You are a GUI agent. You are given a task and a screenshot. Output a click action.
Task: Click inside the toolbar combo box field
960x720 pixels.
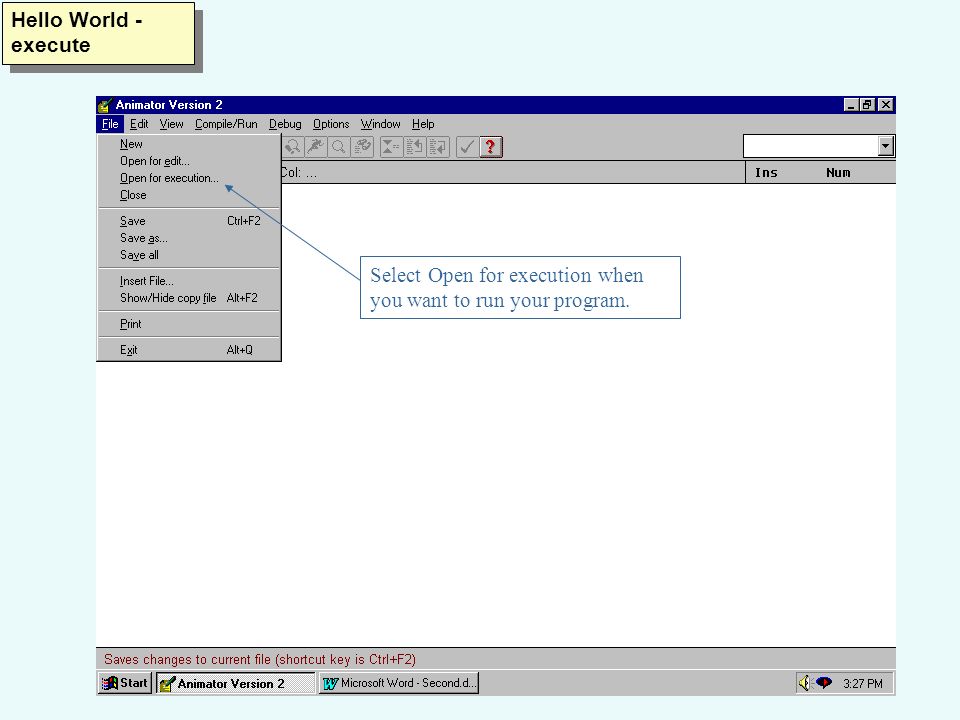click(x=811, y=146)
